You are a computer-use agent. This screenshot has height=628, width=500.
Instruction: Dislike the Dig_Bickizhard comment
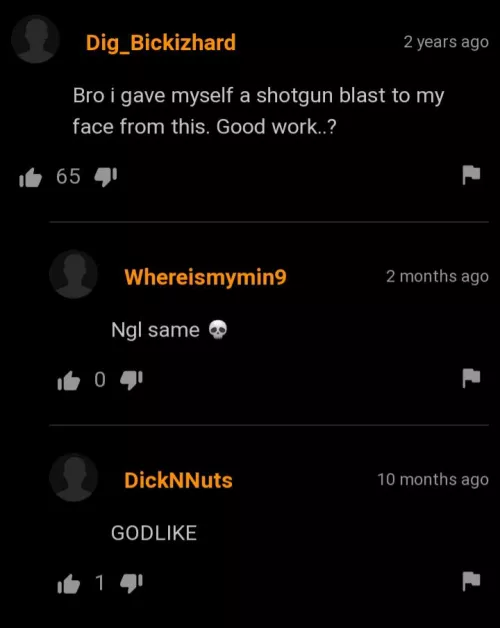tap(105, 177)
